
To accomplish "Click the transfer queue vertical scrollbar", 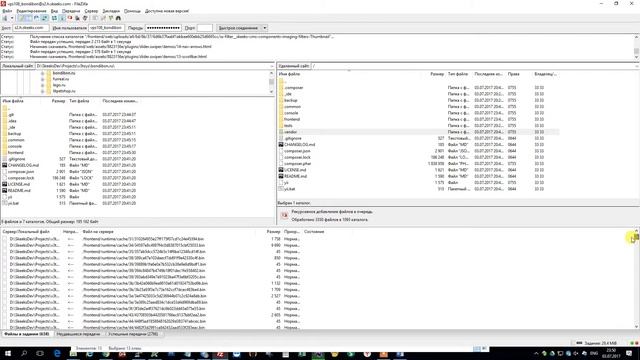I will (636, 279).
